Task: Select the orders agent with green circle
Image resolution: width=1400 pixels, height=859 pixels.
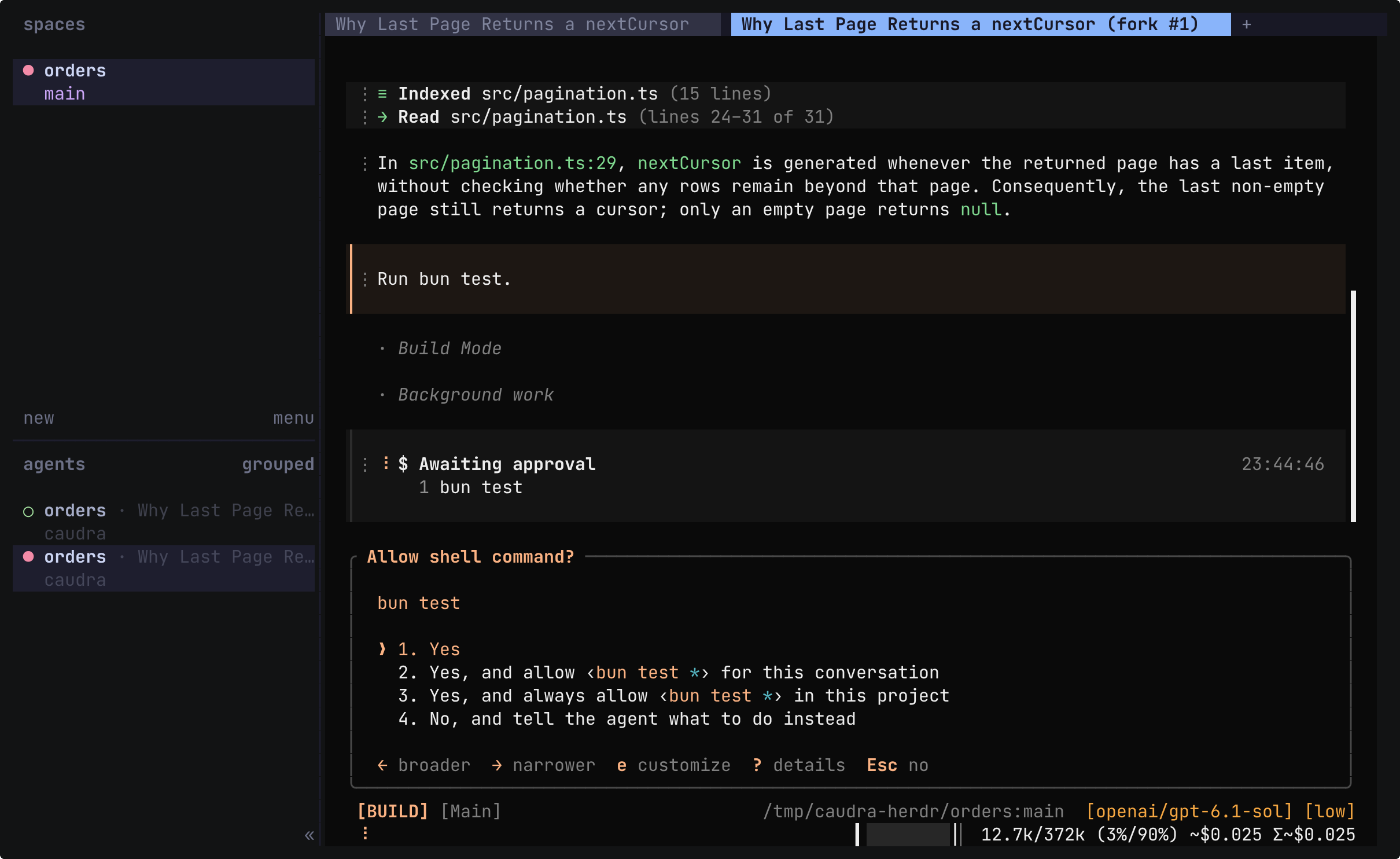Action: click(x=164, y=522)
